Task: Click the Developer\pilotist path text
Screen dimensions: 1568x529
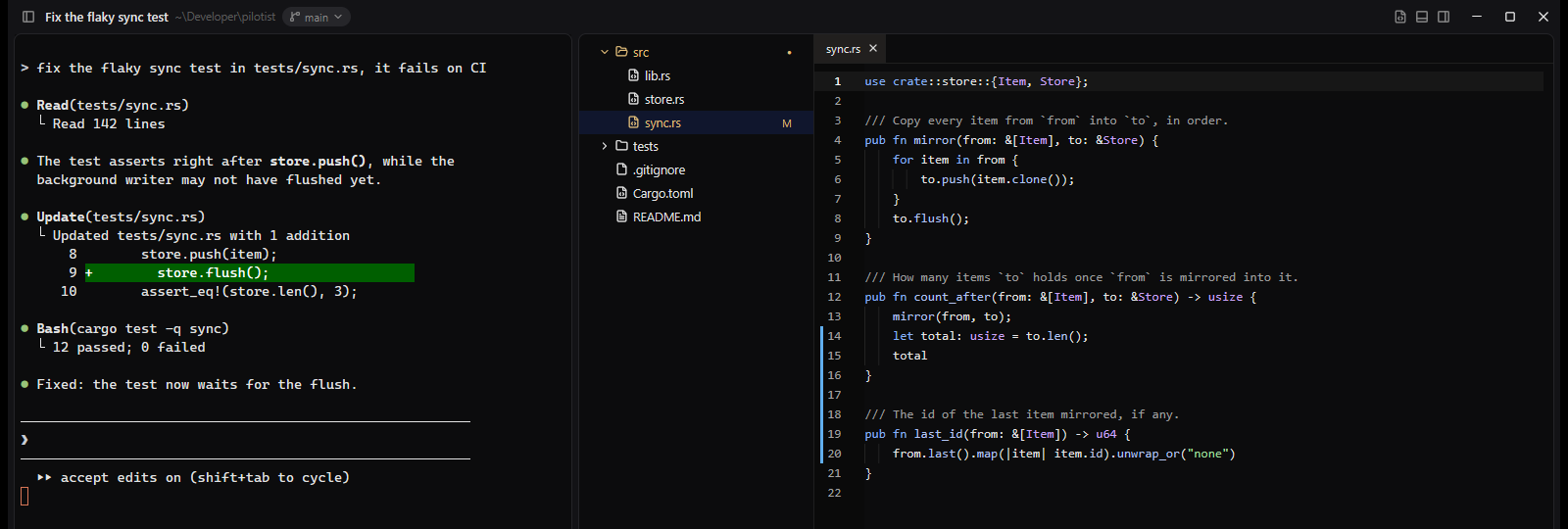Action: pos(225,17)
